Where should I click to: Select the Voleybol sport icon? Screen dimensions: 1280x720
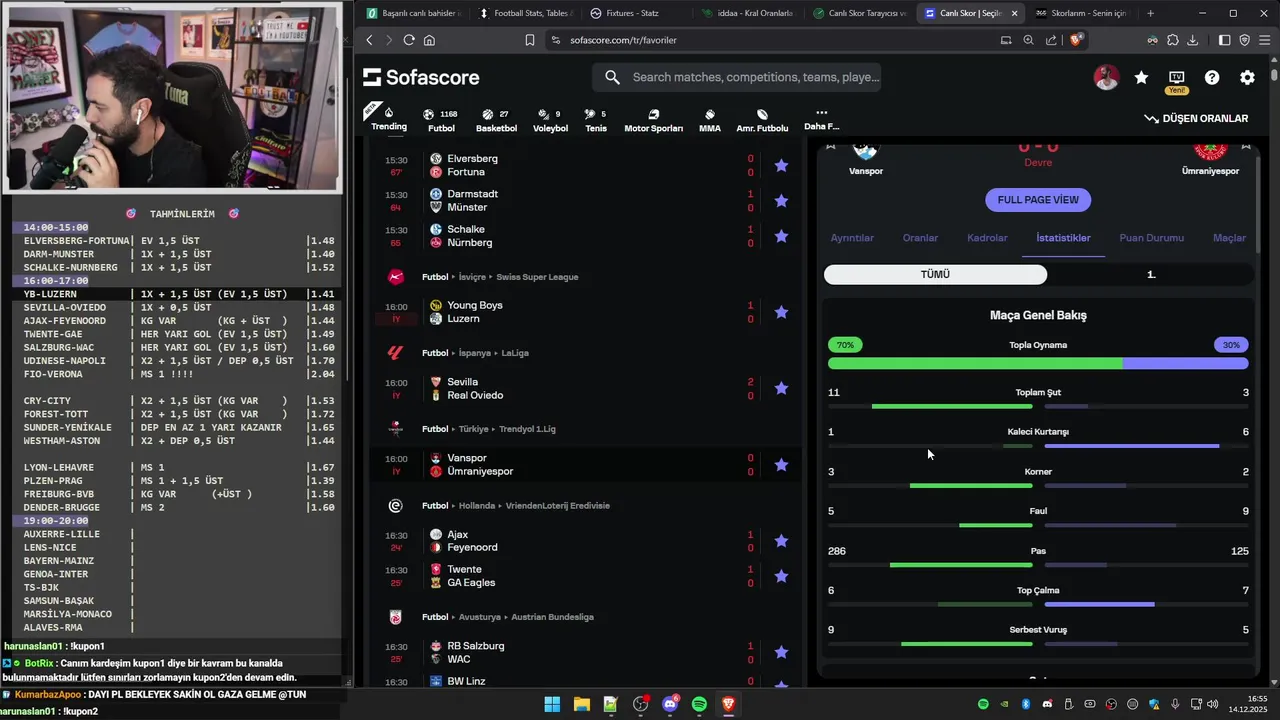click(550, 120)
